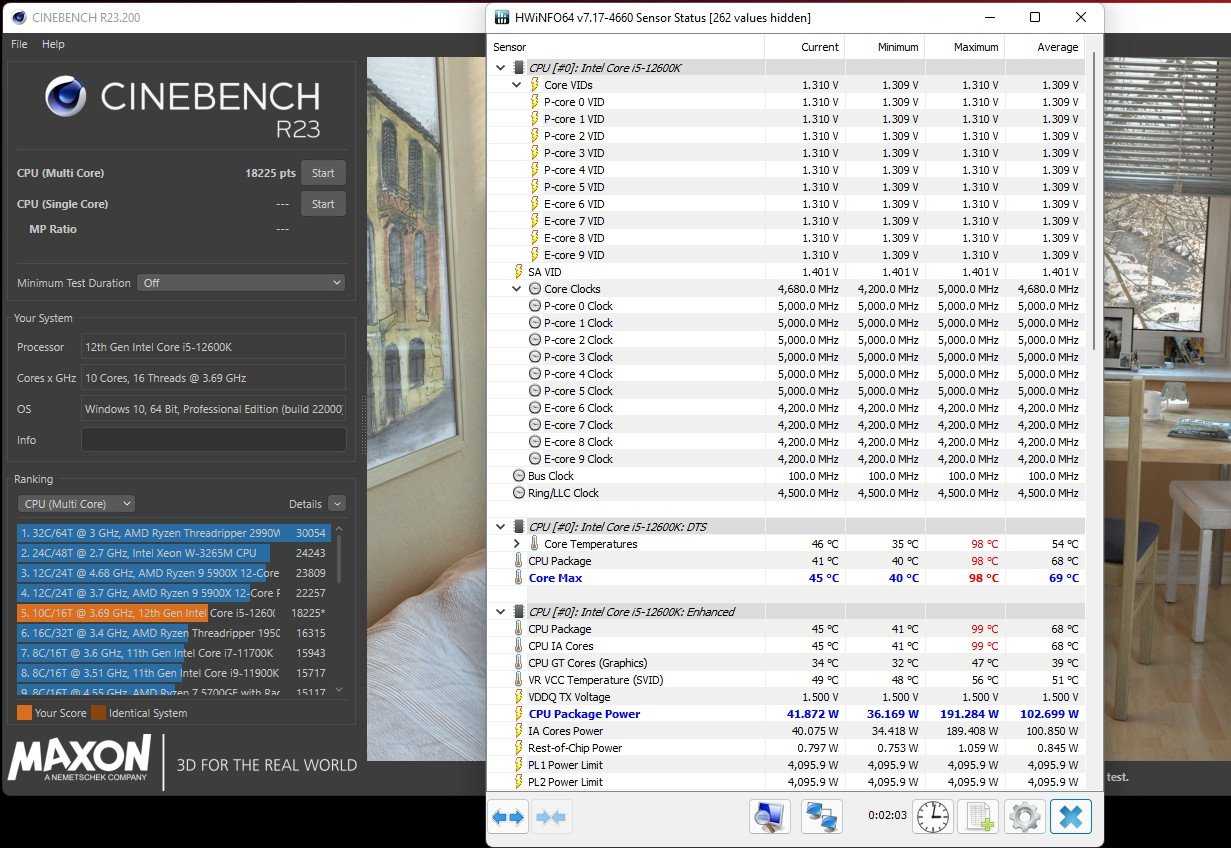Open the HWiNFO remote network computers icon
The width and height of the screenshot is (1231, 848).
point(822,817)
